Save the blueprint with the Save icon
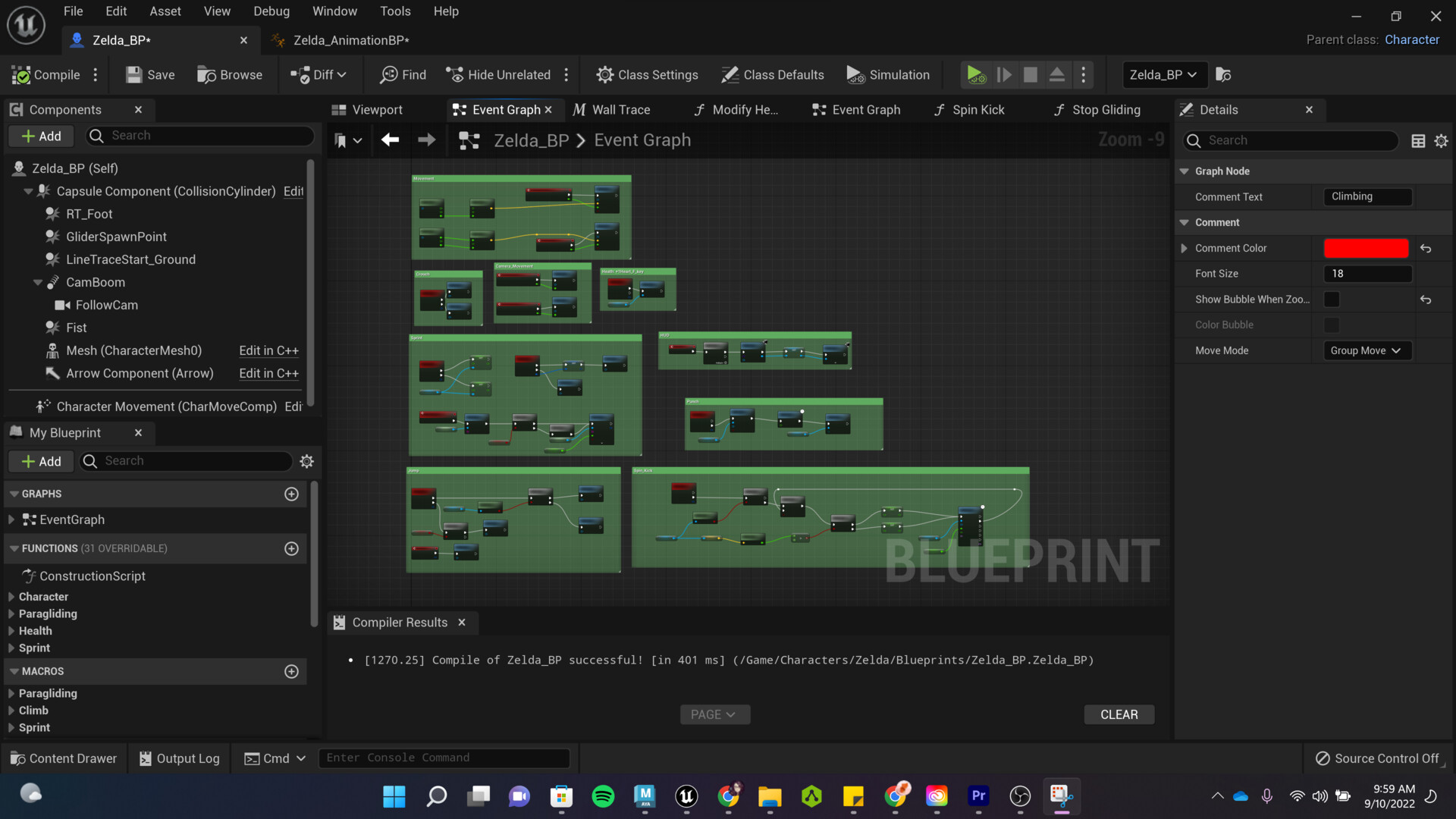 click(x=149, y=74)
